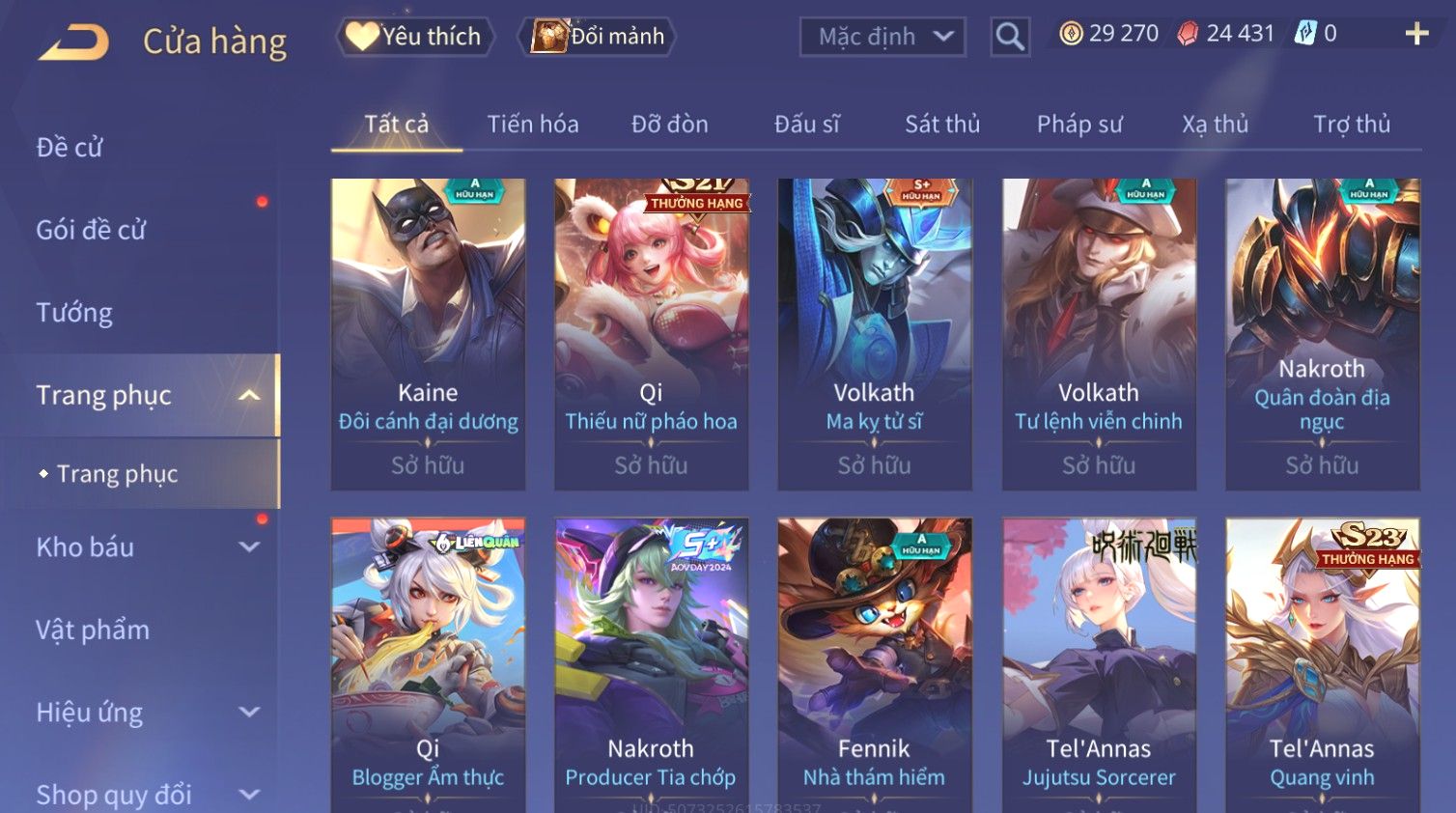
Task: Click the golden back arrow icon
Action: pos(73,42)
